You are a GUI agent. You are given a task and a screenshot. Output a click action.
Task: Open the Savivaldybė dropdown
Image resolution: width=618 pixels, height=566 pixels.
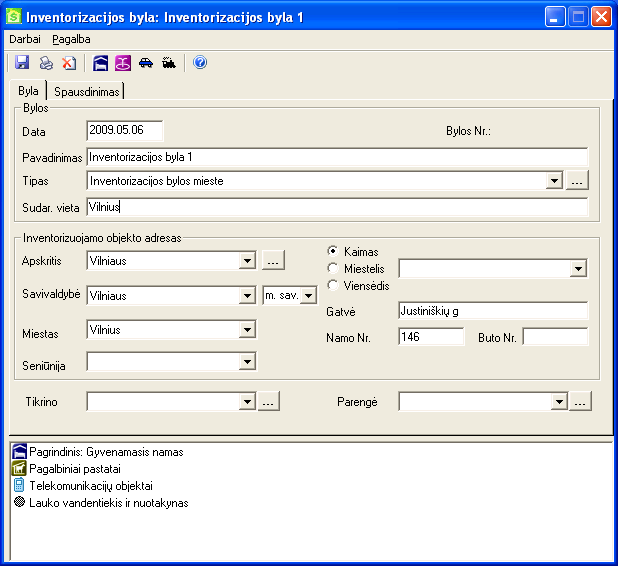tap(247, 296)
